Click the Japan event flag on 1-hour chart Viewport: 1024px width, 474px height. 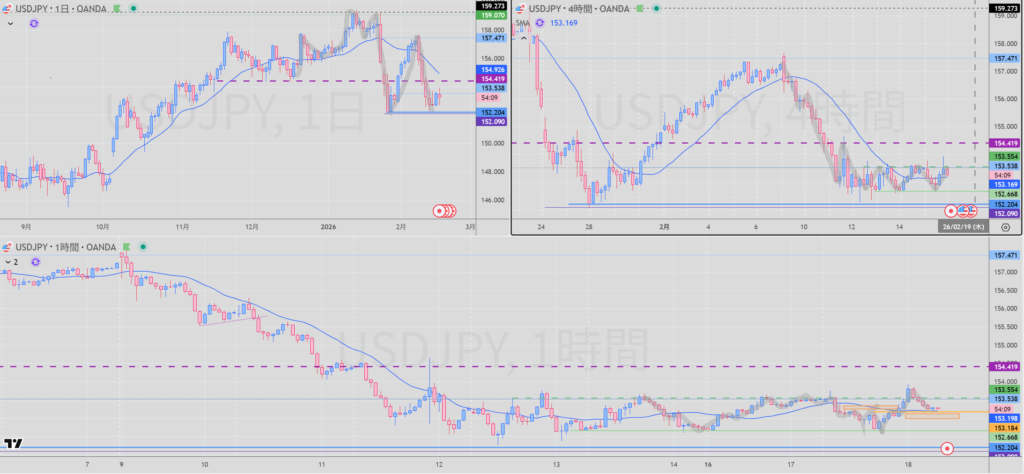948,449
